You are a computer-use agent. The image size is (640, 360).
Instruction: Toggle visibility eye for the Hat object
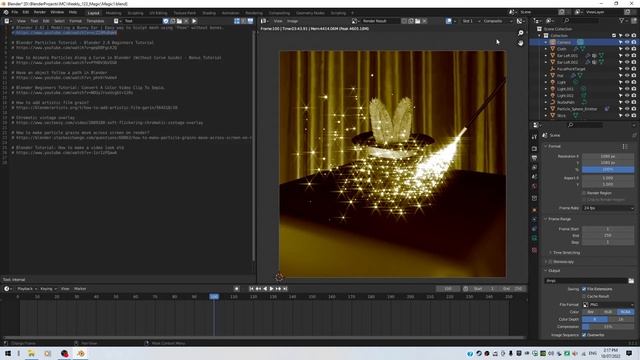pyautogui.click(x=627, y=76)
